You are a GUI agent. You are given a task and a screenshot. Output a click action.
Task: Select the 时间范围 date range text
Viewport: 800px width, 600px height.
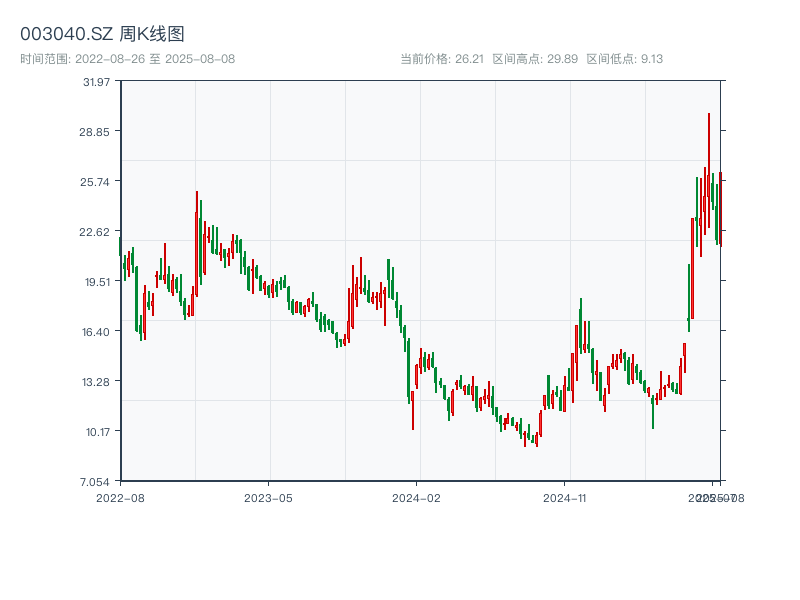pos(127,59)
